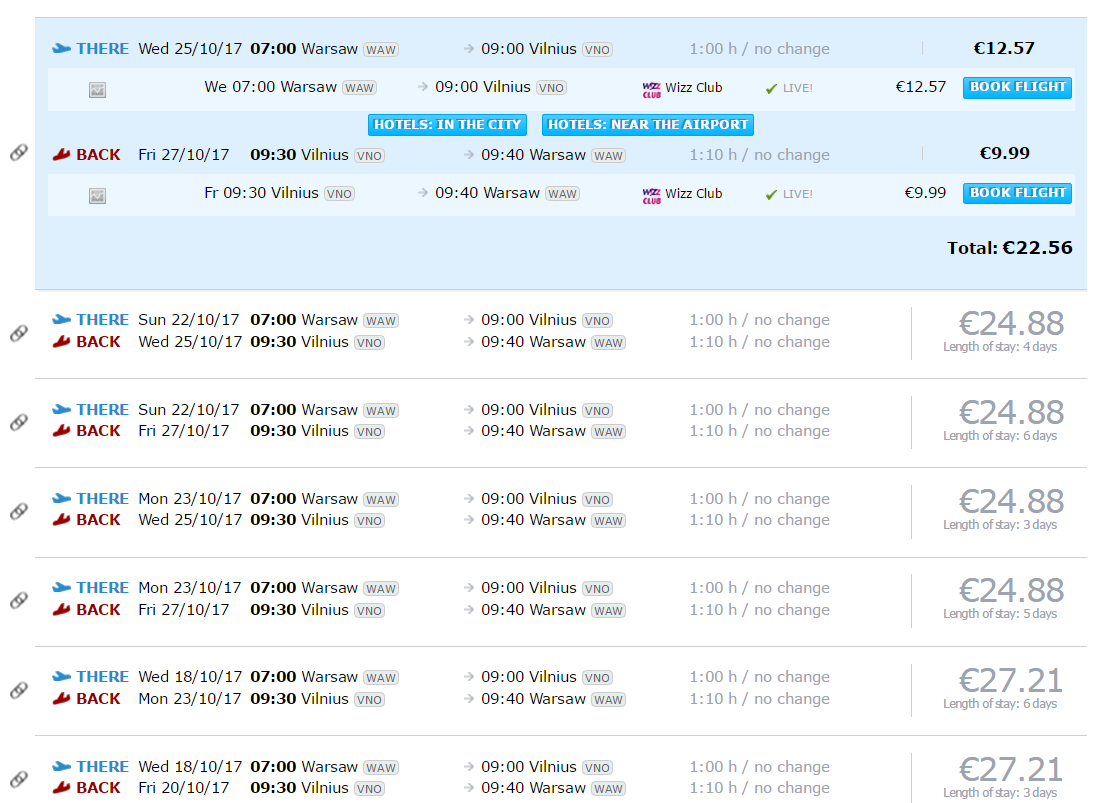Click Wizz Club logo in the €9.99 flight row
This screenshot has width=1094, height=803.
652,195
